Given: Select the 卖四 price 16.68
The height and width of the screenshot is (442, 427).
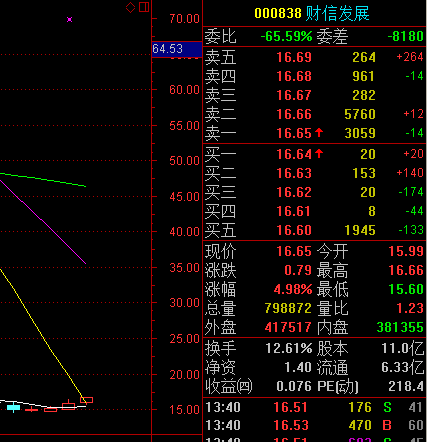Looking at the screenshot, I should (x=294, y=76).
